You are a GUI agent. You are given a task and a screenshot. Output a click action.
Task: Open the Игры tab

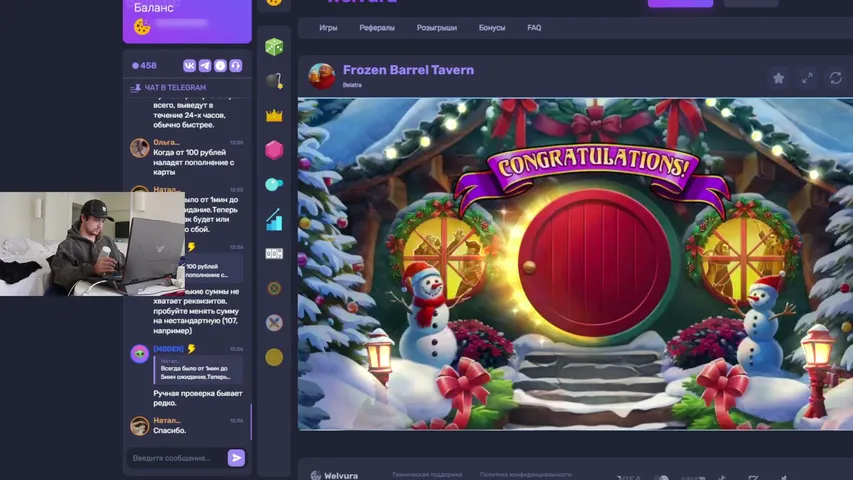pyautogui.click(x=328, y=28)
